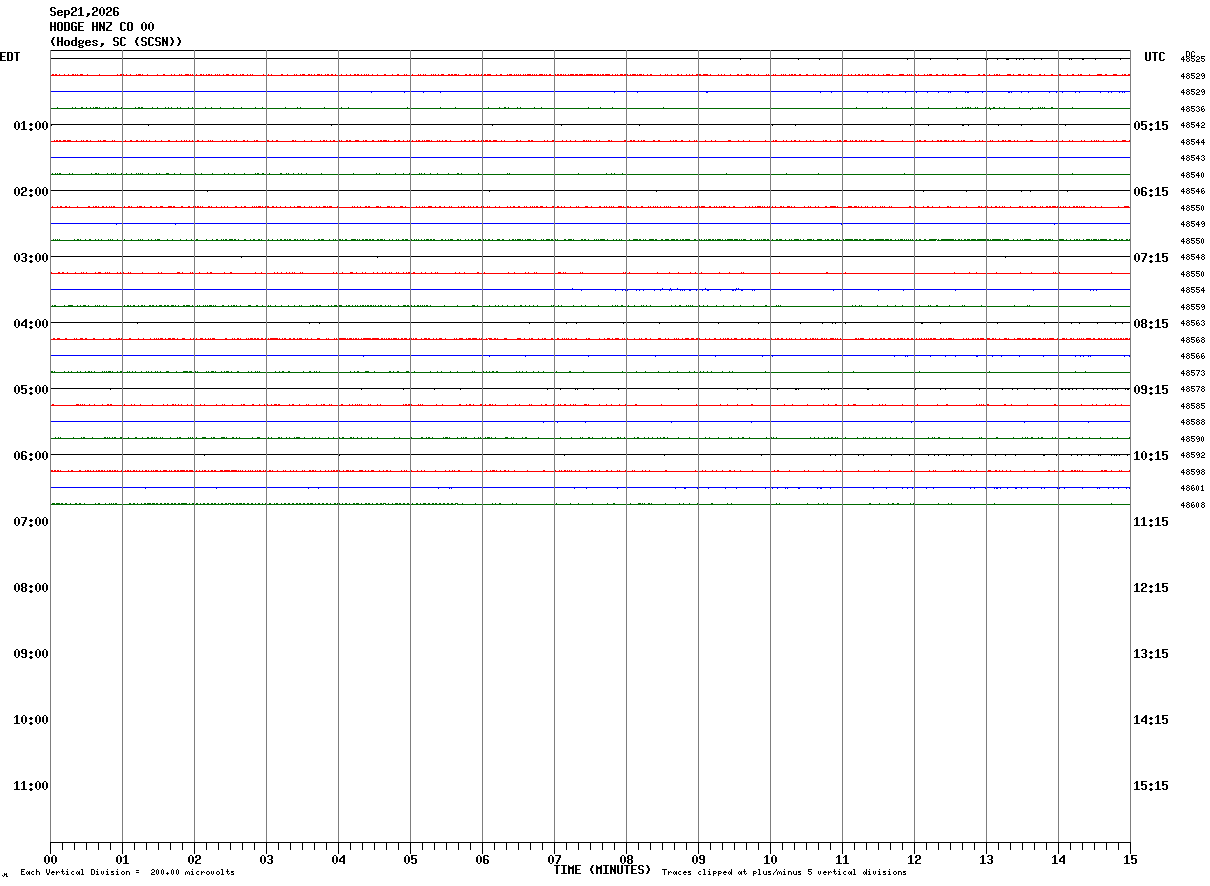
Task: Click the 04:00 EDT hour label
Action: pos(31,323)
